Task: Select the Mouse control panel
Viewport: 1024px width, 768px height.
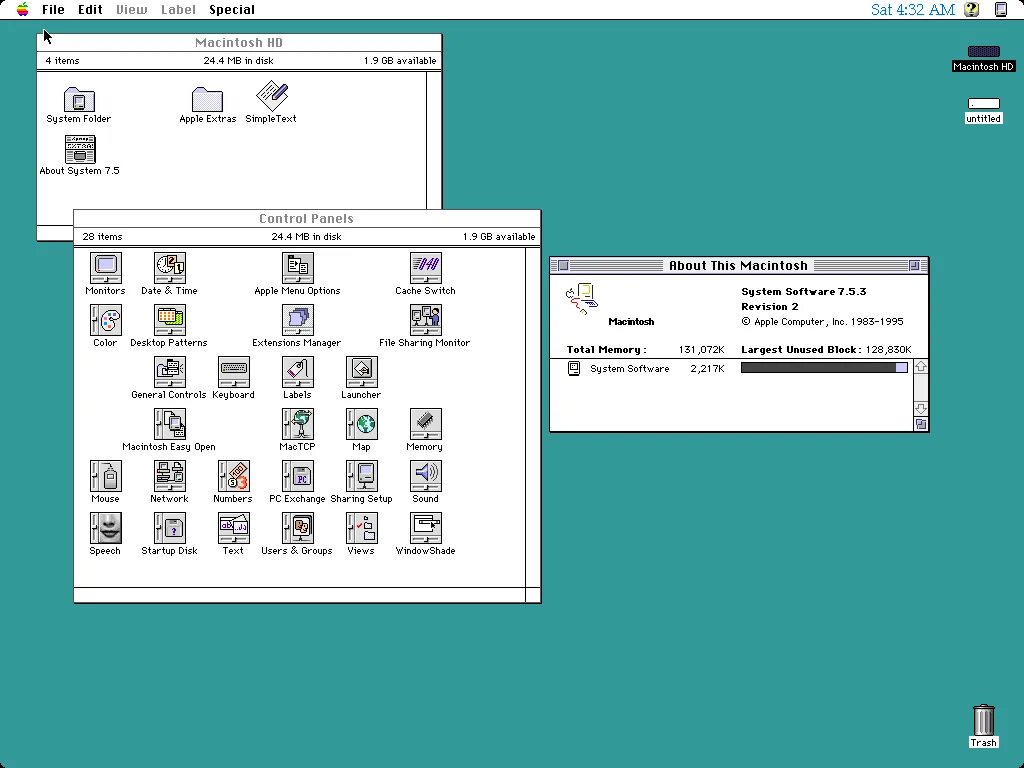Action: click(105, 476)
